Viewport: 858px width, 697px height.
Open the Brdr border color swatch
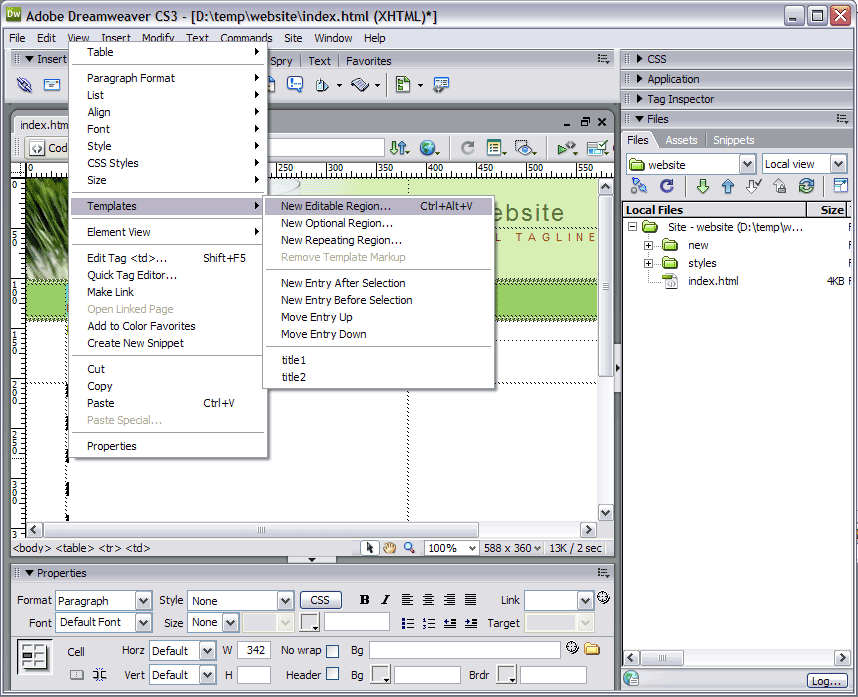(507, 675)
